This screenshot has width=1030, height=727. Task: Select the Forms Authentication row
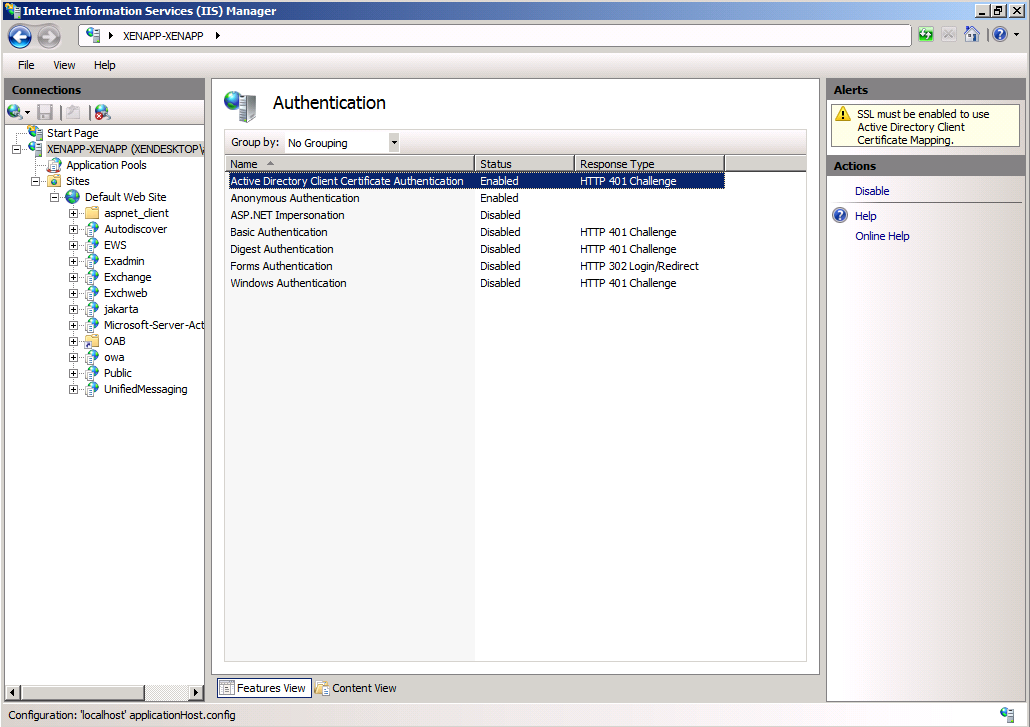pos(476,267)
